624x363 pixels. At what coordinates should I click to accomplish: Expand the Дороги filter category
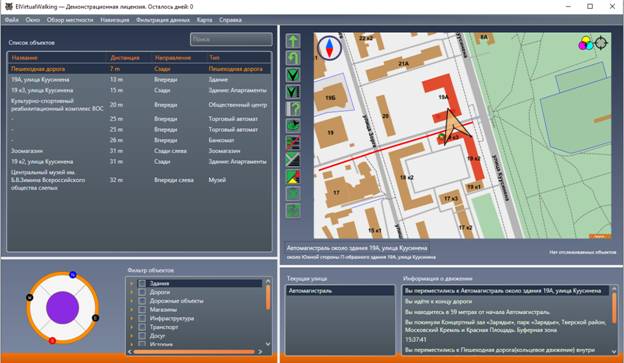pyautogui.click(x=131, y=292)
